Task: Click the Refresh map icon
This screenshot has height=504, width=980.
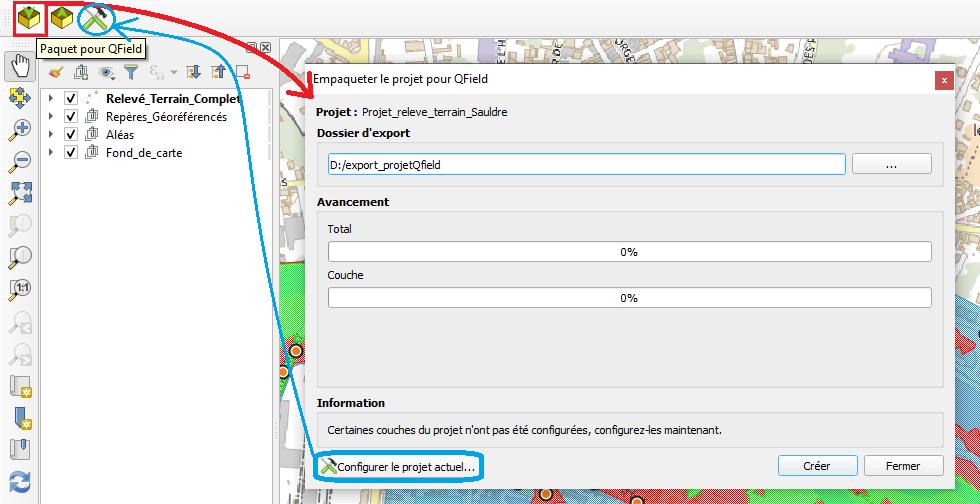Action: coord(20,482)
